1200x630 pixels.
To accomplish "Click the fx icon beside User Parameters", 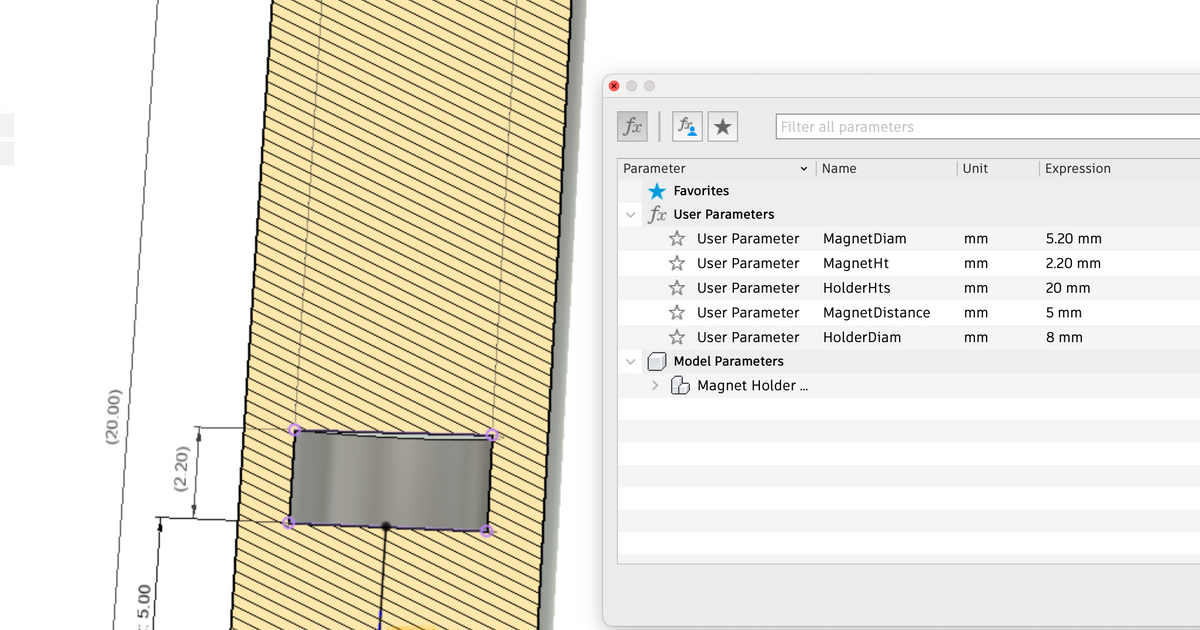I will (x=656, y=214).
